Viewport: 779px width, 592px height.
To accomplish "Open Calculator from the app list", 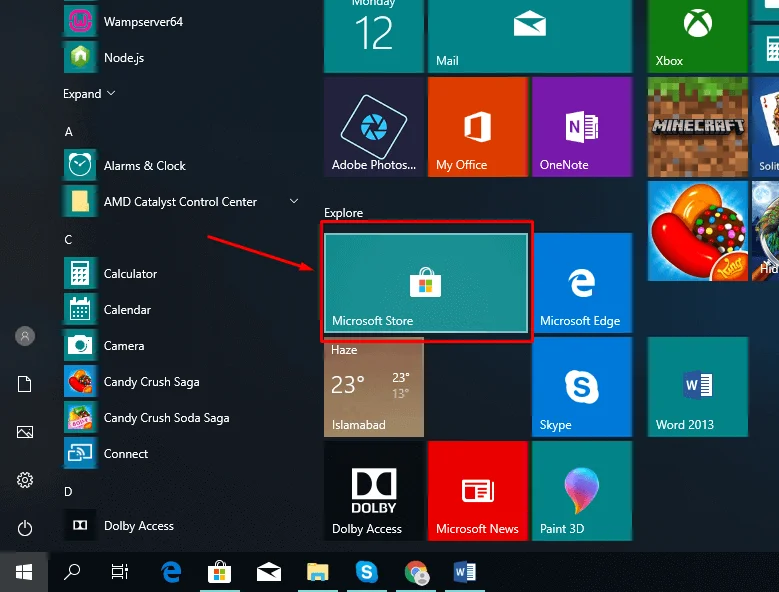I will [181, 274].
